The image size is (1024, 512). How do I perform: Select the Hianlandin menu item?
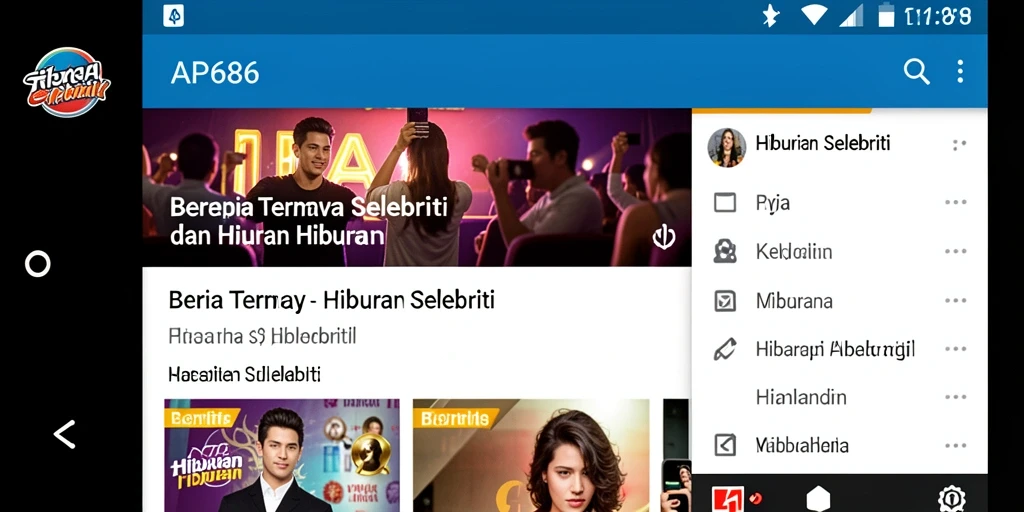point(839,397)
